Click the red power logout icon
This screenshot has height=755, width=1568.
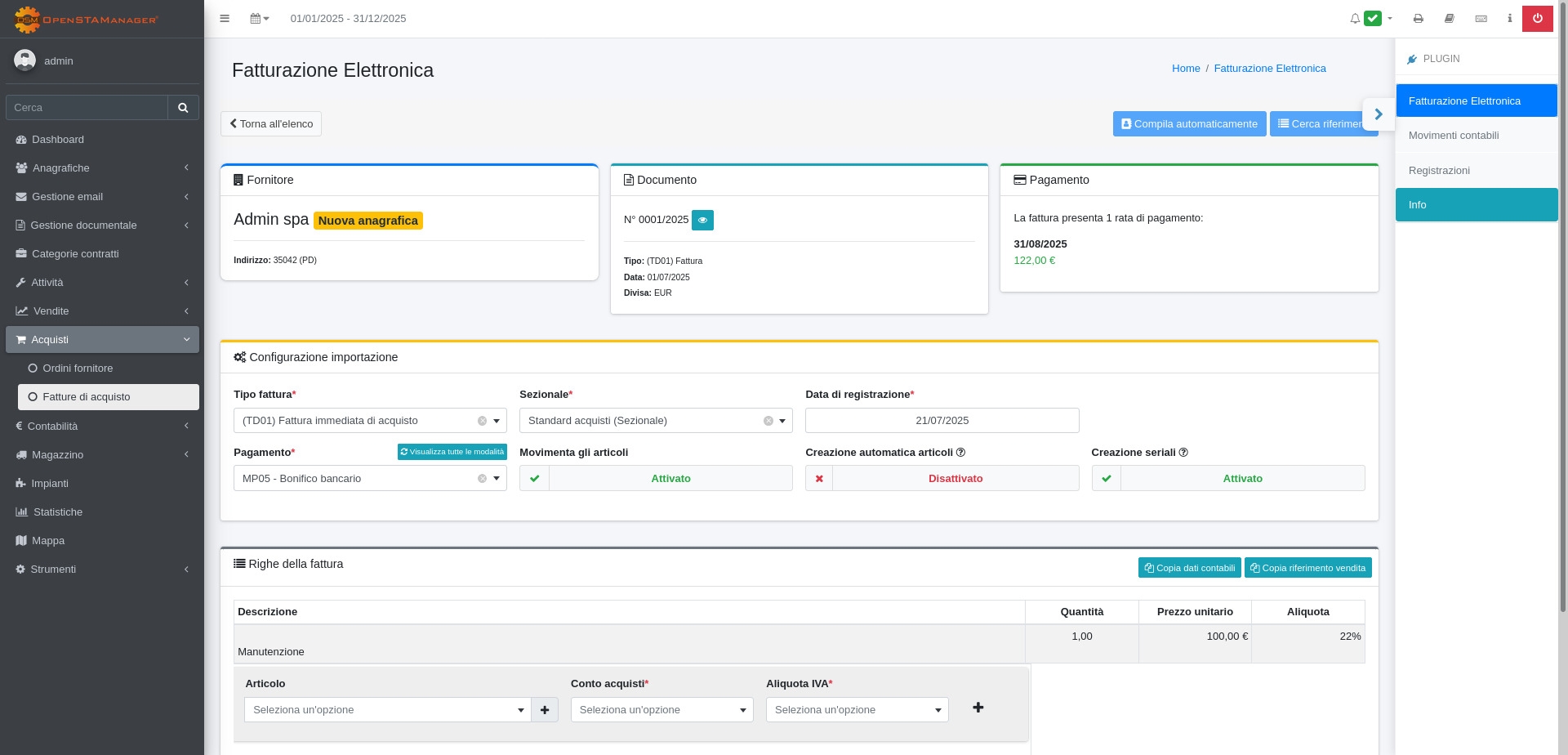click(1537, 18)
